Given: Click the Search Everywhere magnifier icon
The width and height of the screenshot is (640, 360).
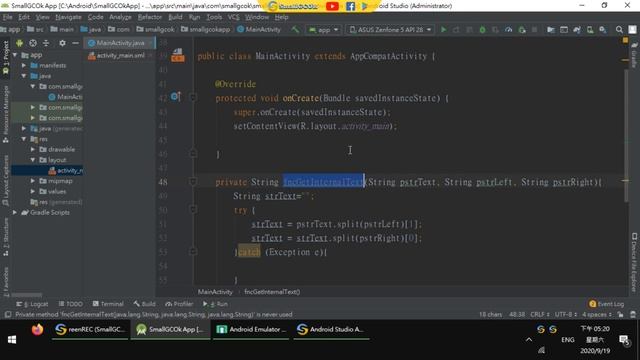Looking at the screenshot, I should (x=619, y=29).
